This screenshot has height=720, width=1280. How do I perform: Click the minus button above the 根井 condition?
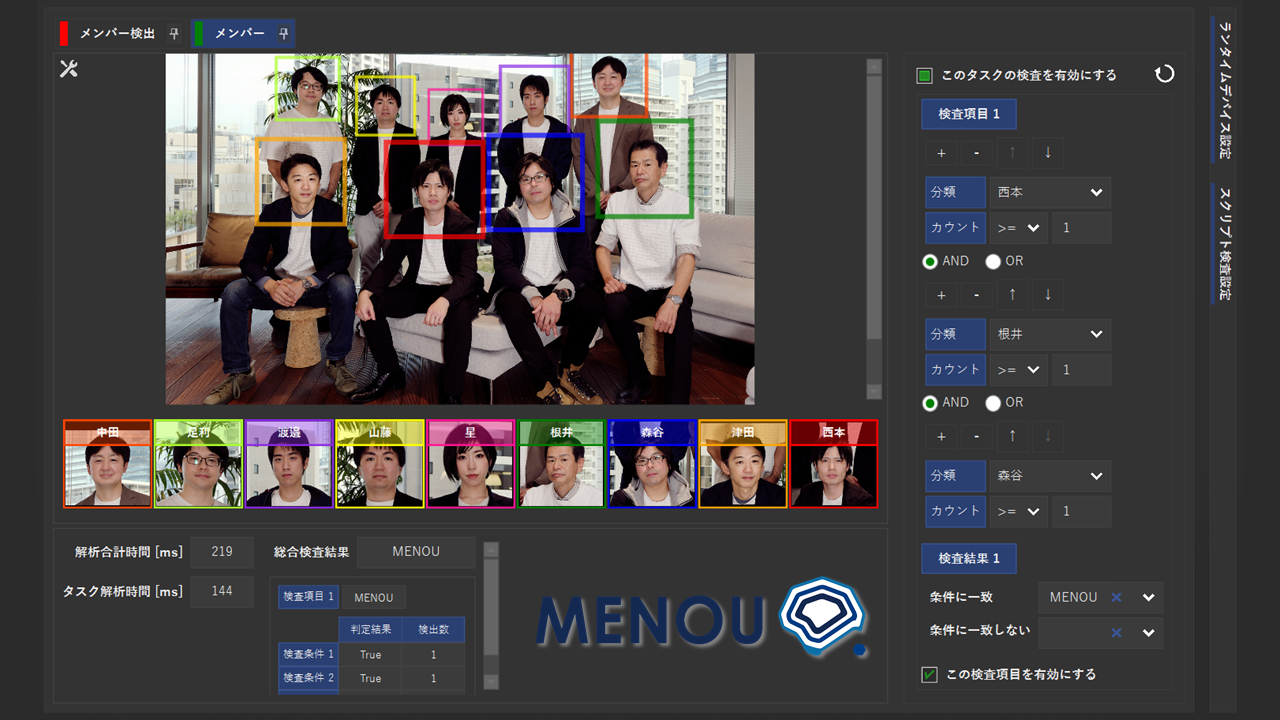(976, 295)
